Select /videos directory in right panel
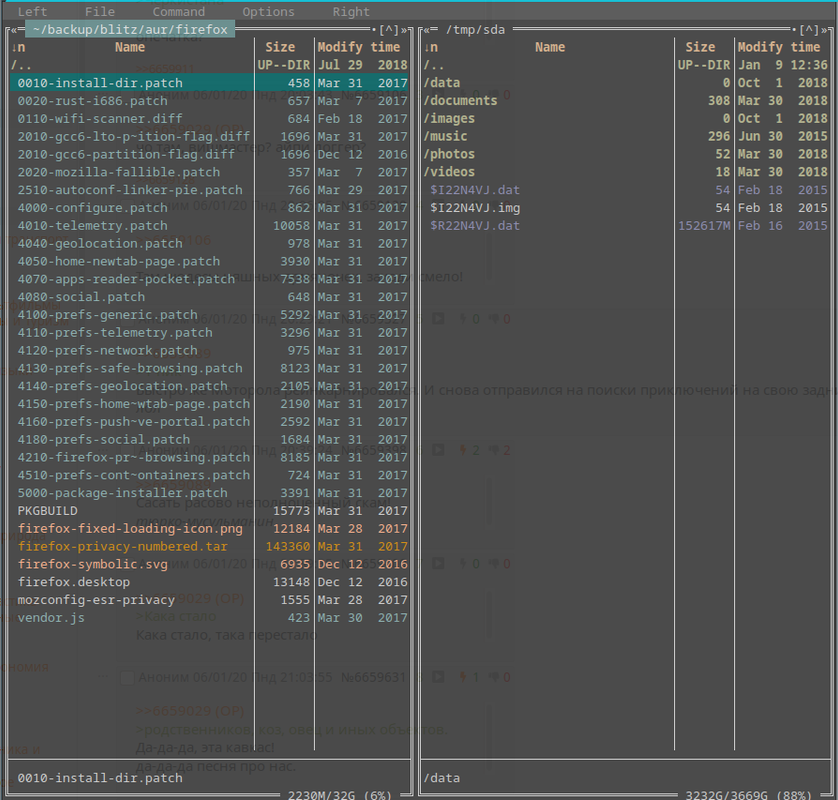The image size is (838, 800). pyautogui.click(x=625, y=172)
